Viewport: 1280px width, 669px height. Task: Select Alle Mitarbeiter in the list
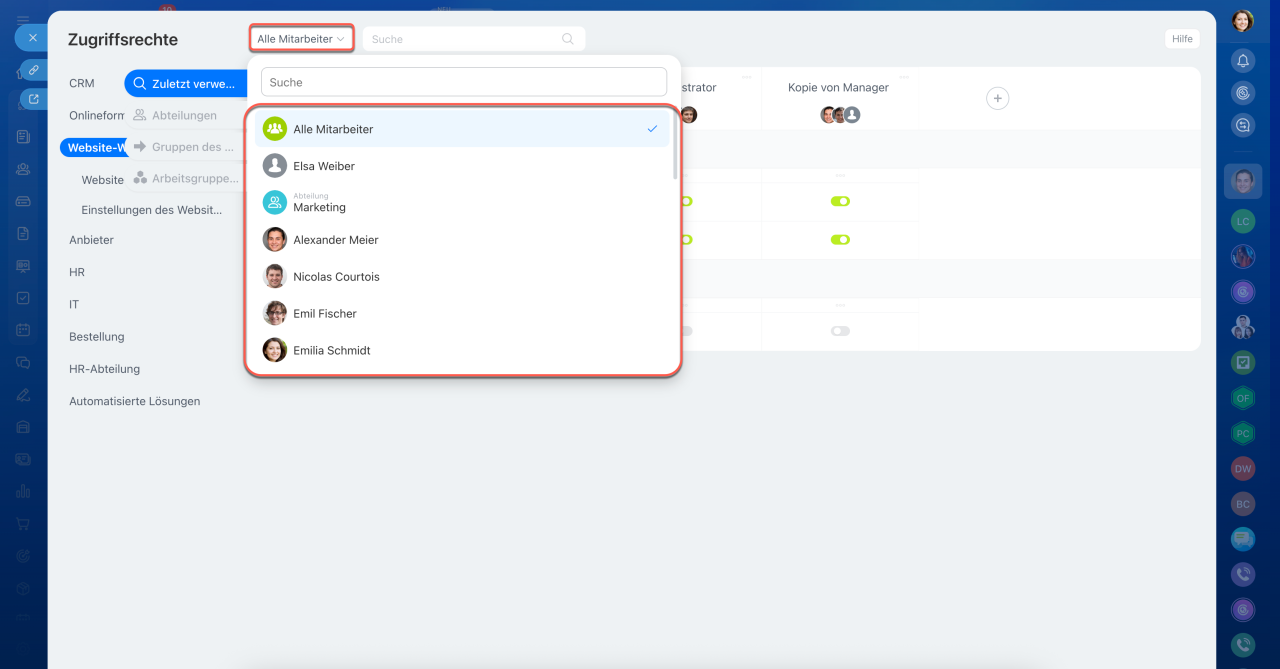pos(462,129)
